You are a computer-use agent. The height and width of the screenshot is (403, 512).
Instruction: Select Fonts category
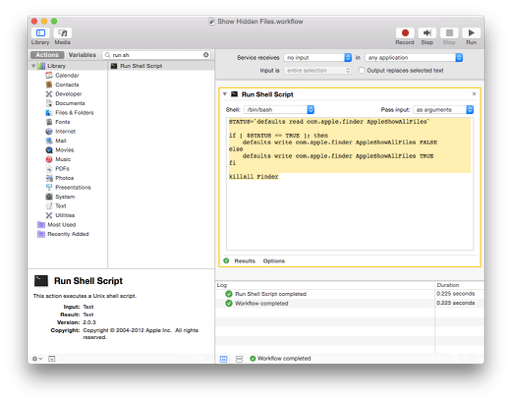[63, 122]
